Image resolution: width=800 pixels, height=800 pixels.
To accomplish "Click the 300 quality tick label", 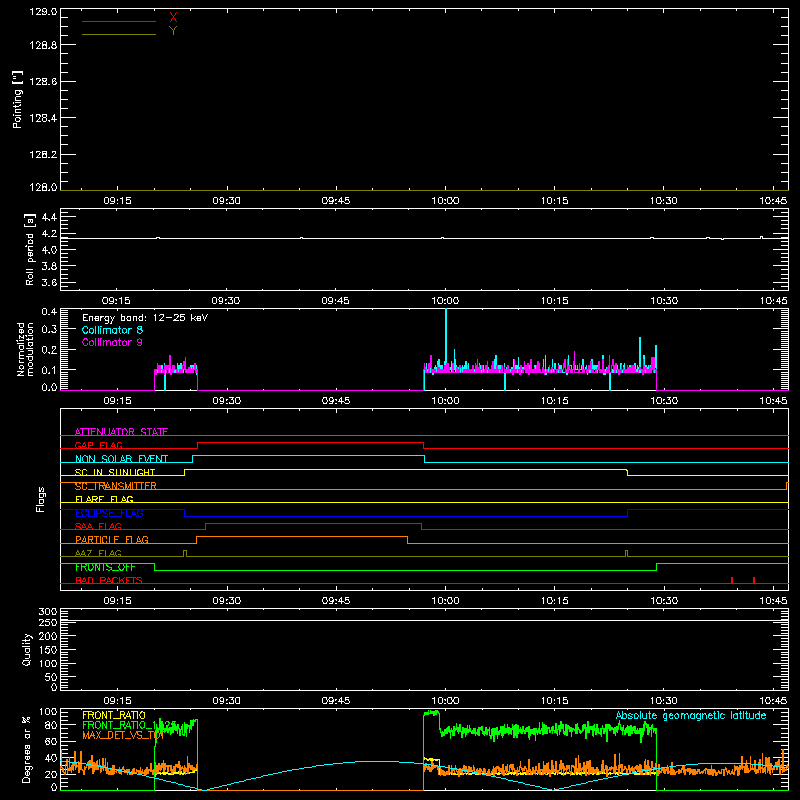I will pyautogui.click(x=47, y=612).
